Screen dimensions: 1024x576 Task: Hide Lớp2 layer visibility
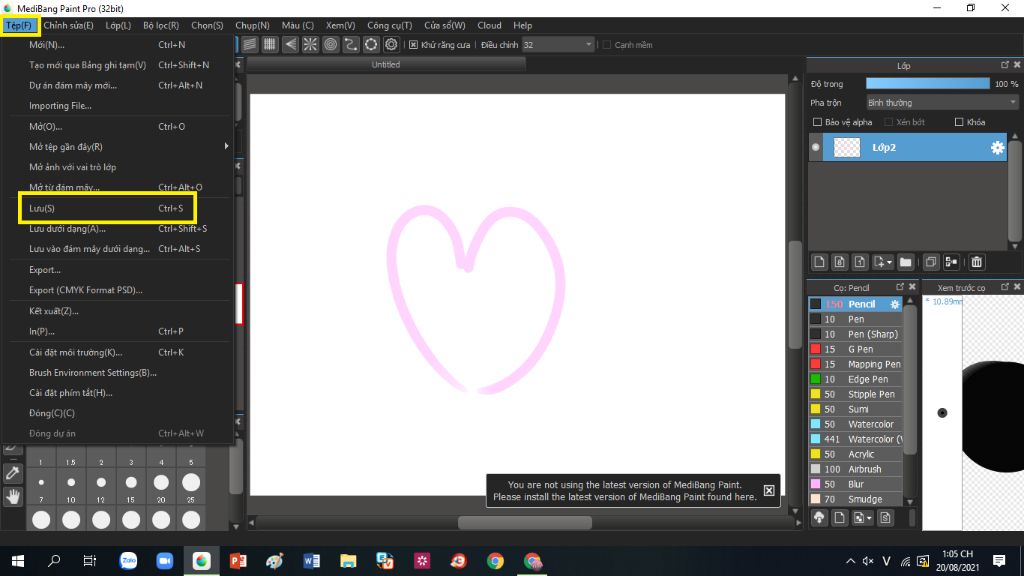pos(816,148)
